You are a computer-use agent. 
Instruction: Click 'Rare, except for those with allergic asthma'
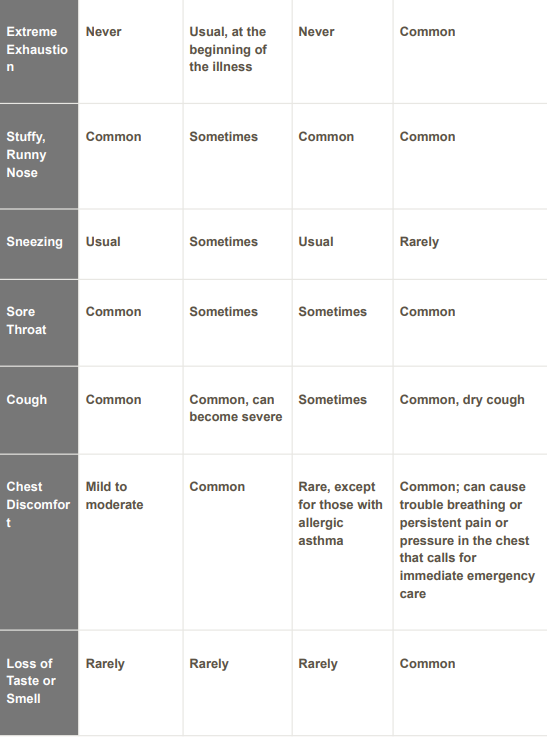point(340,513)
